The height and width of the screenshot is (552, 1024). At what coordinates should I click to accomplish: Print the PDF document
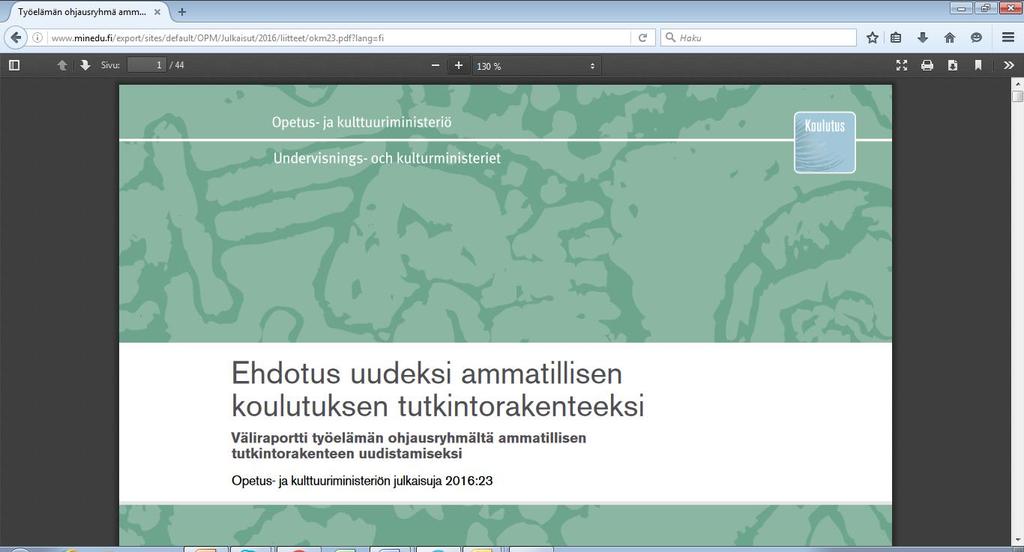coord(927,65)
